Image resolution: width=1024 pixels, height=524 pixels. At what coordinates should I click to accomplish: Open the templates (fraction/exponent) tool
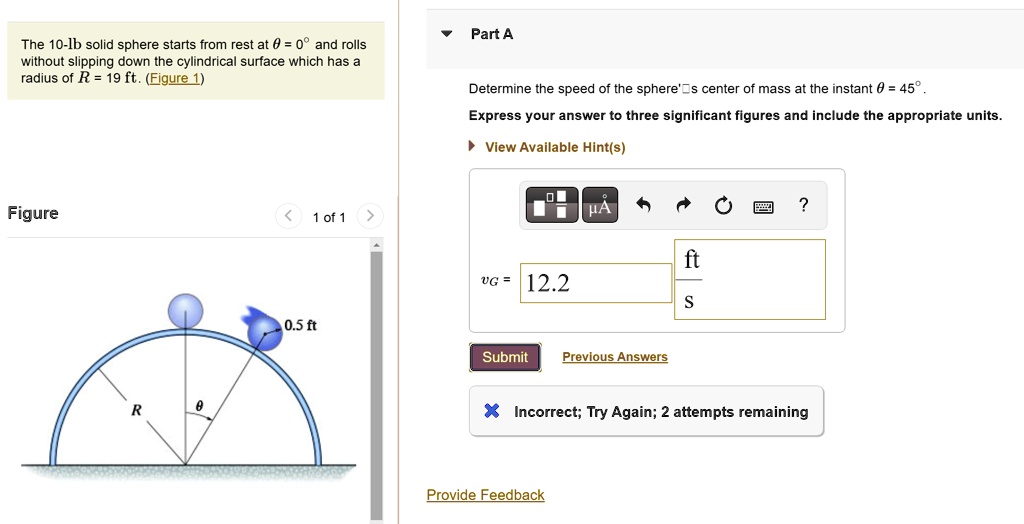tap(550, 206)
